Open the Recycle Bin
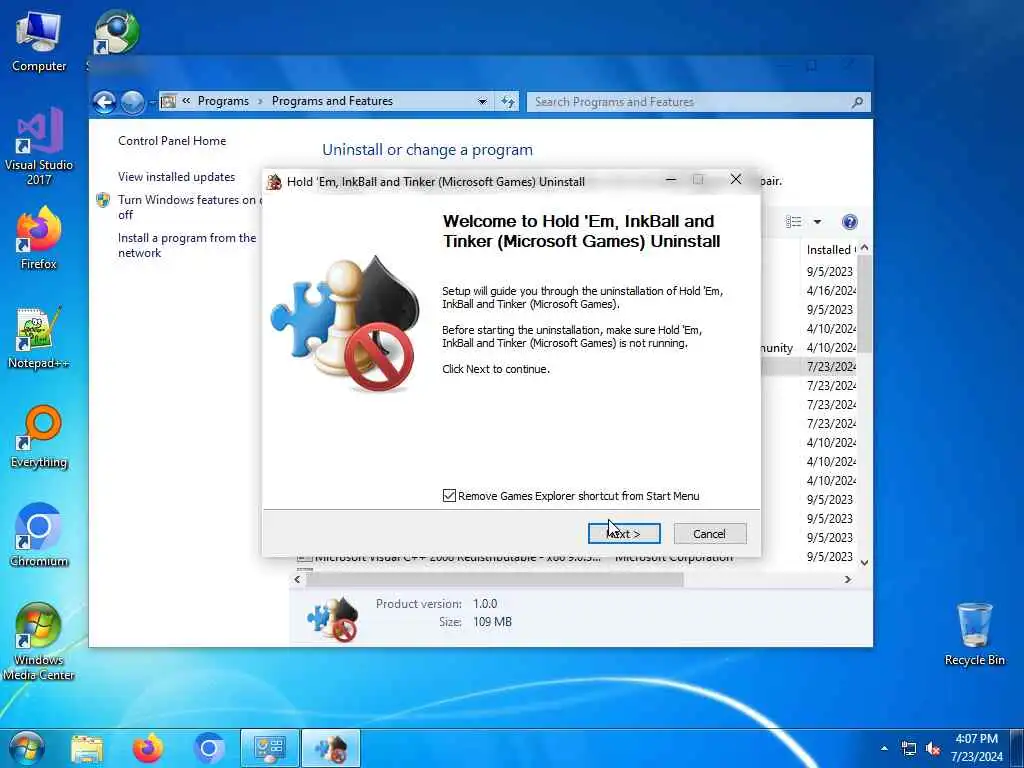This screenshot has width=1024, height=768. pos(974,635)
